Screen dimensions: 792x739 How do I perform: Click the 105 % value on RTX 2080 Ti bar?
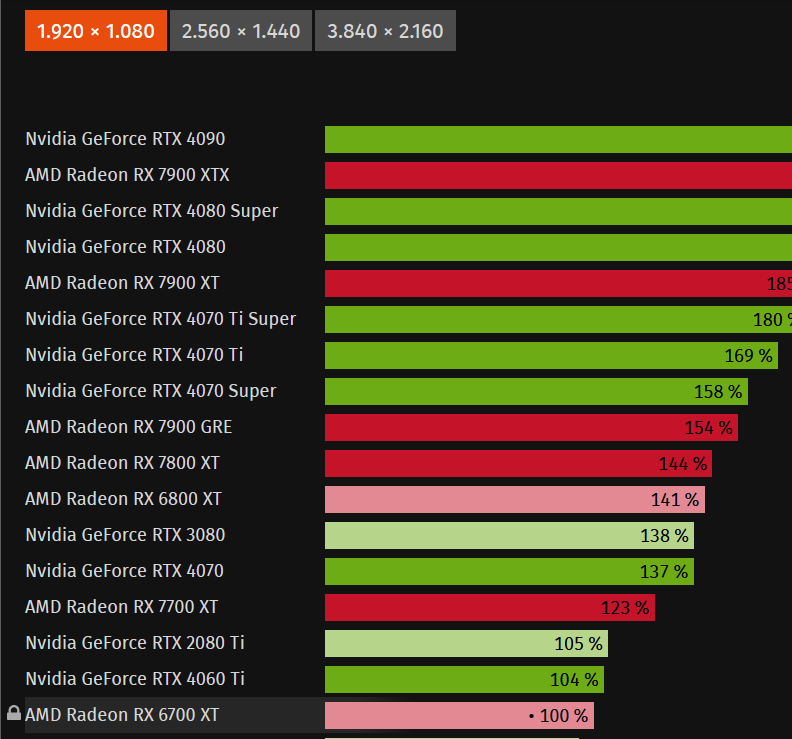point(578,644)
